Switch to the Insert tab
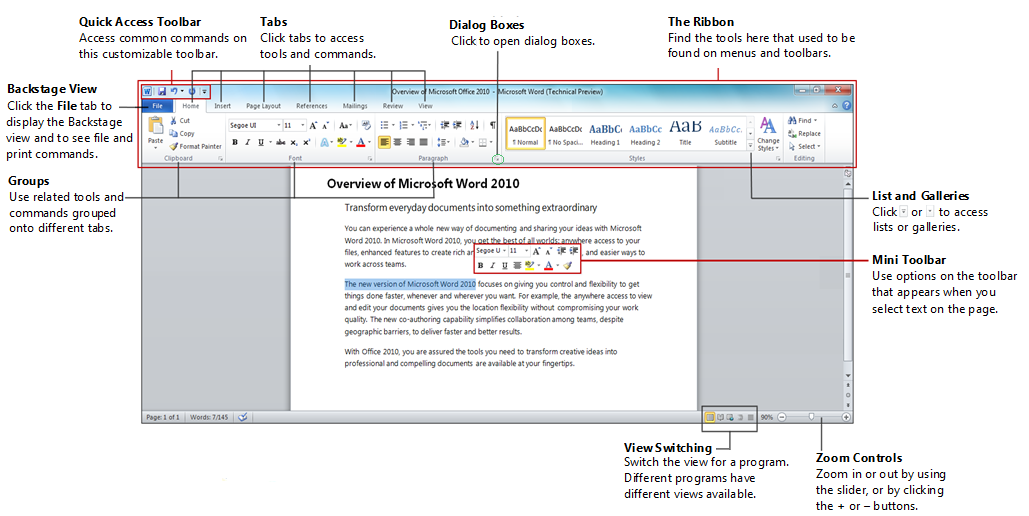The width and height of the screenshot is (1029, 516). (222, 106)
